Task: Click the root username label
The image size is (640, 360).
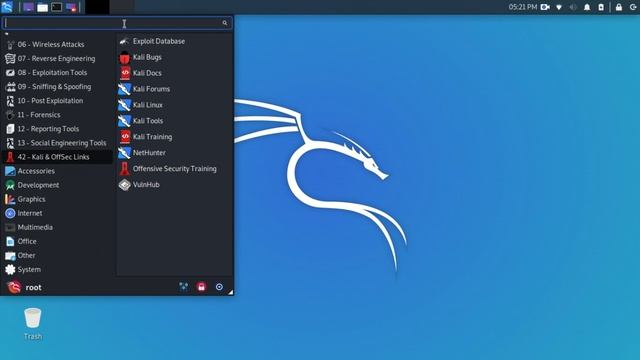Action: click(x=33, y=288)
